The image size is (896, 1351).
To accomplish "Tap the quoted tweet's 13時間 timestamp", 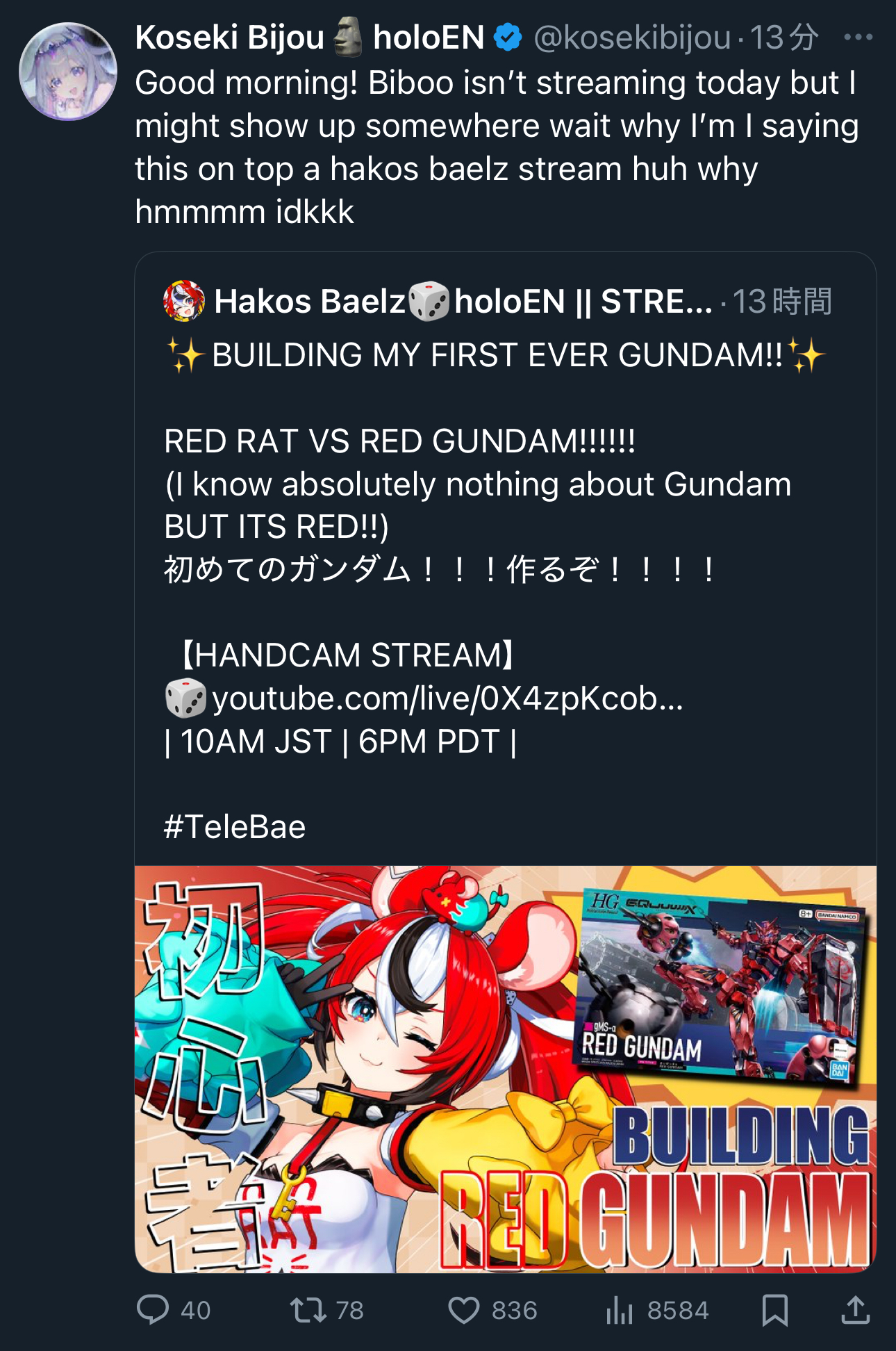I will click(x=782, y=302).
